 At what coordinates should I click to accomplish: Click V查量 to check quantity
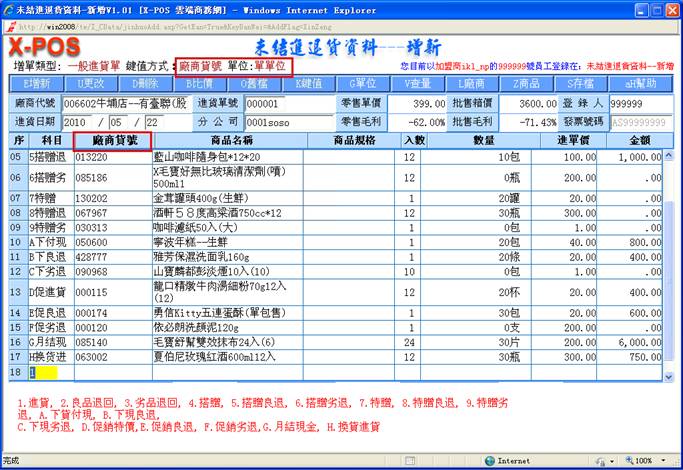(418, 83)
